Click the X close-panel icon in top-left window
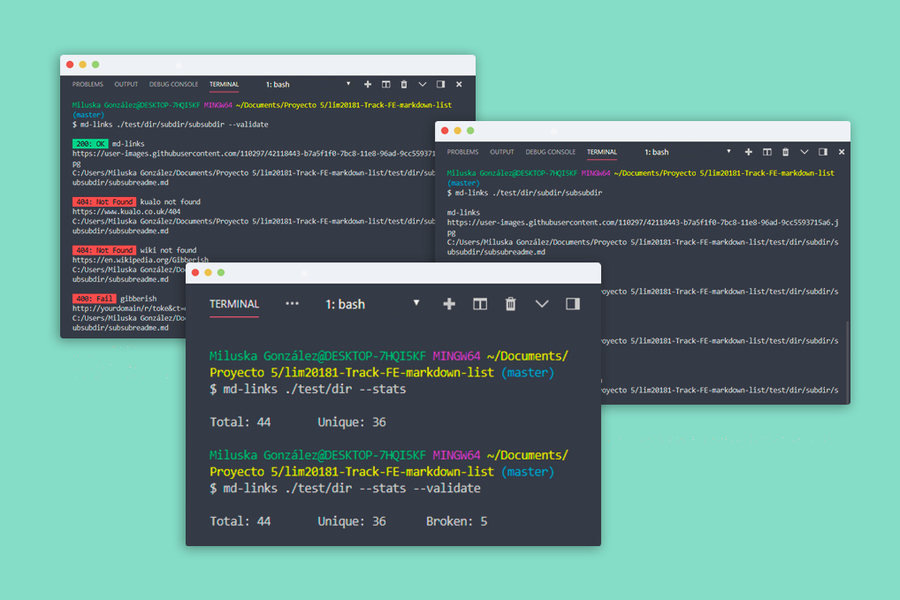Screen dimensions: 900x600 (459, 85)
